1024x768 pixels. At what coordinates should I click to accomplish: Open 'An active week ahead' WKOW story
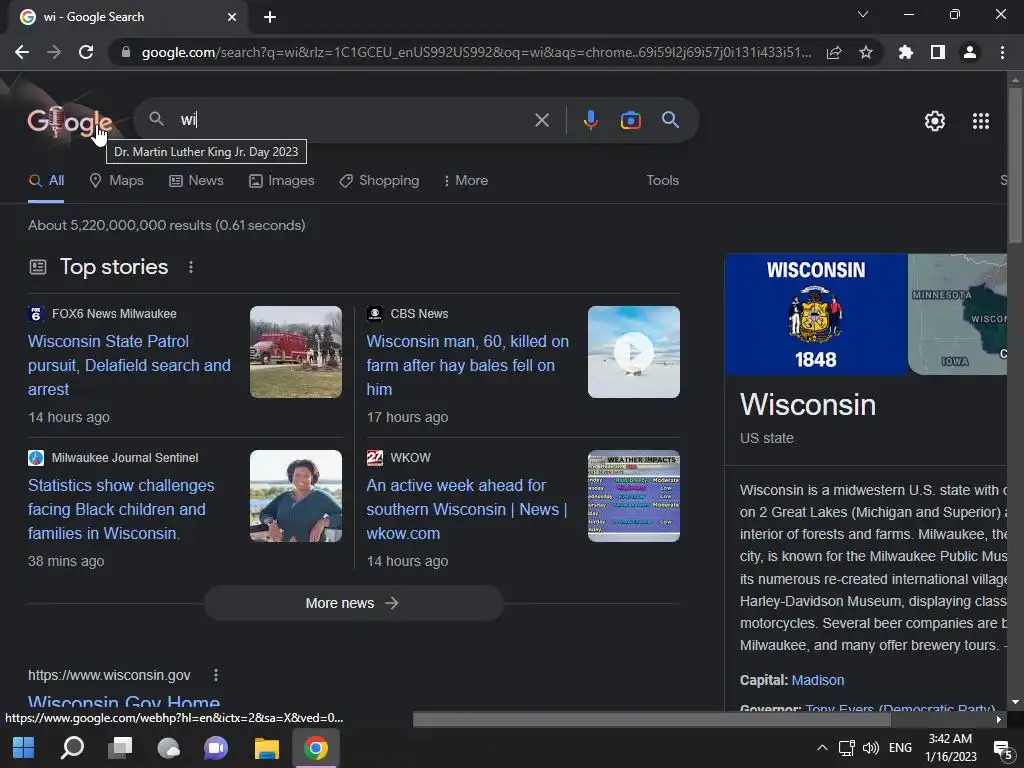tap(467, 509)
